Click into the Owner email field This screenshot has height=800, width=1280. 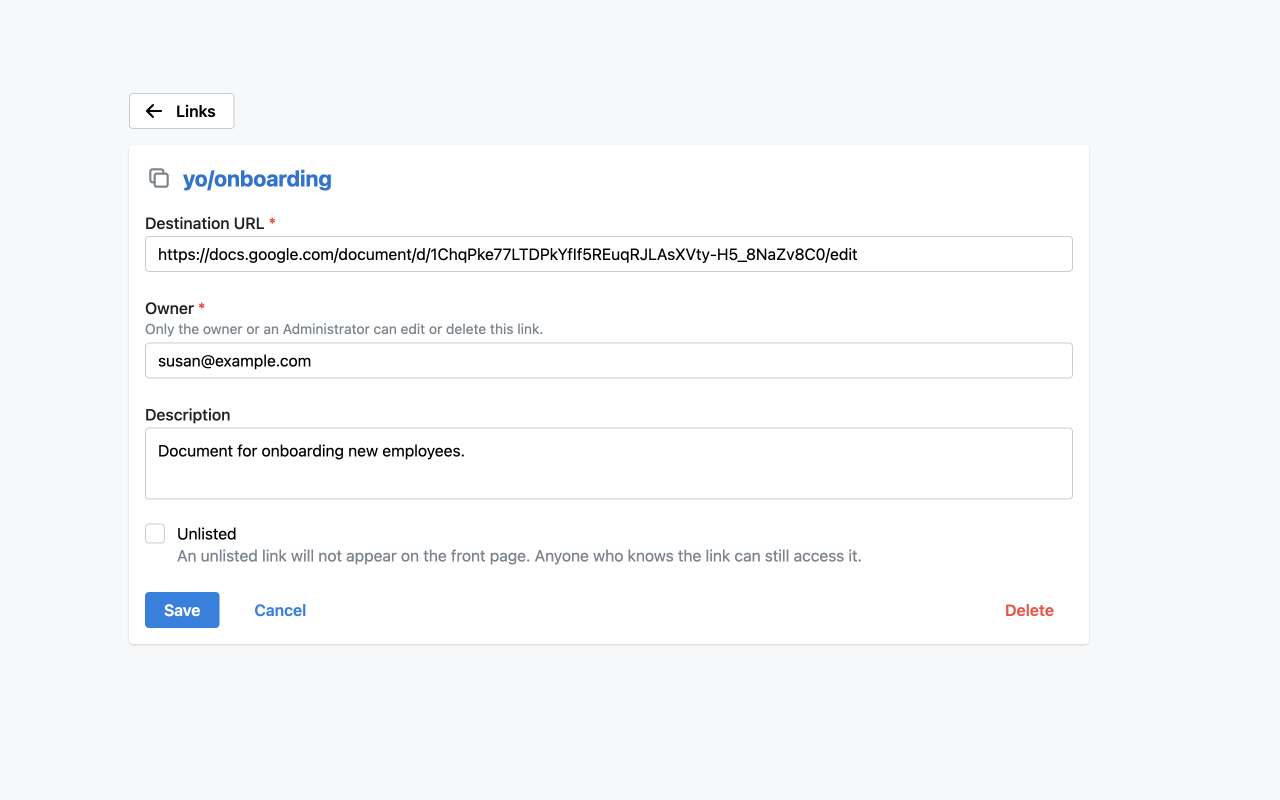coord(608,361)
